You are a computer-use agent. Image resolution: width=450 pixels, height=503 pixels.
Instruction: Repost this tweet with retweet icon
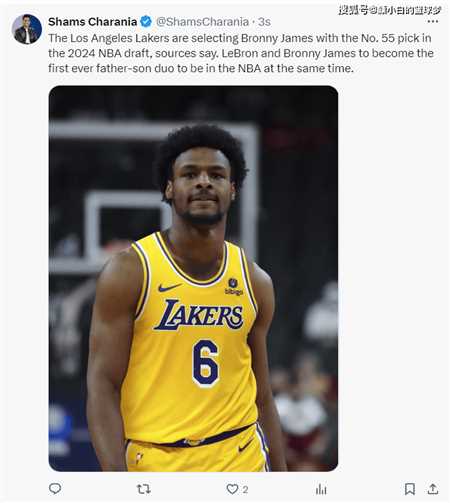pos(144,489)
